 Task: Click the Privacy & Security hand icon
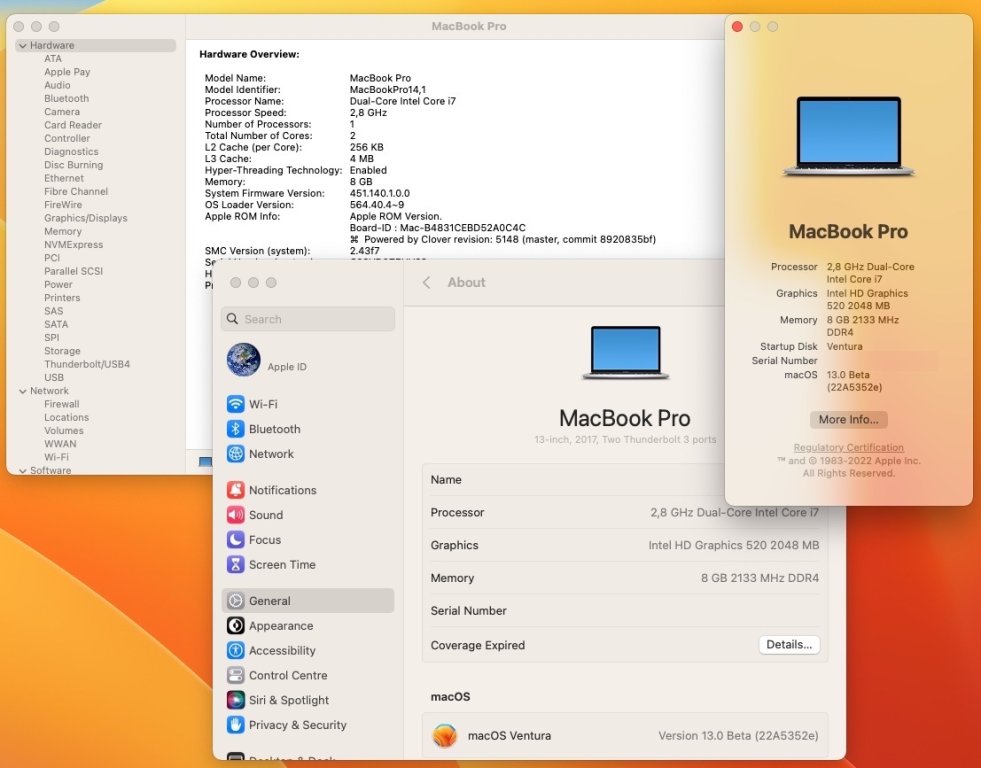(235, 725)
